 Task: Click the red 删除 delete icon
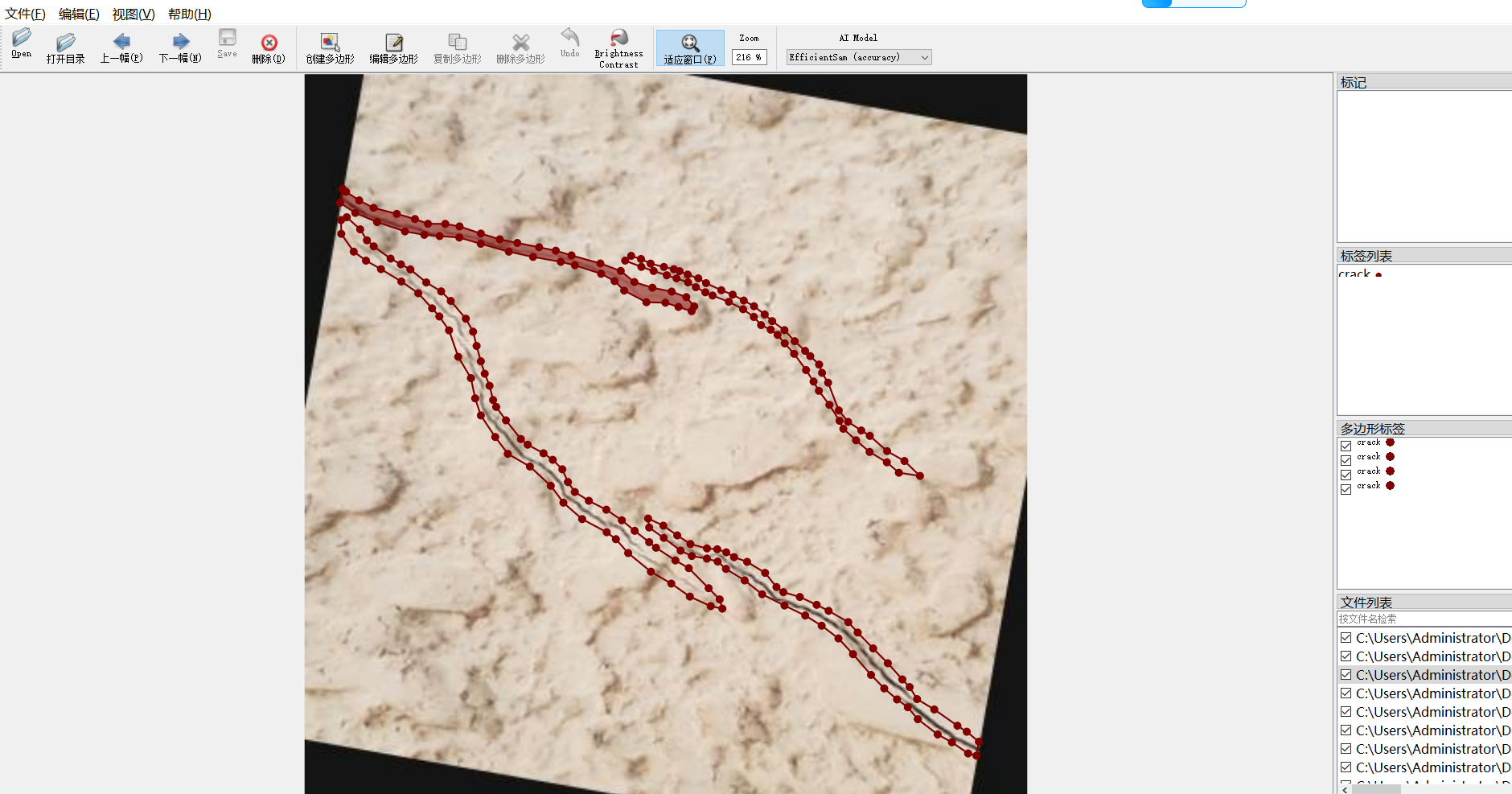pyautogui.click(x=269, y=43)
